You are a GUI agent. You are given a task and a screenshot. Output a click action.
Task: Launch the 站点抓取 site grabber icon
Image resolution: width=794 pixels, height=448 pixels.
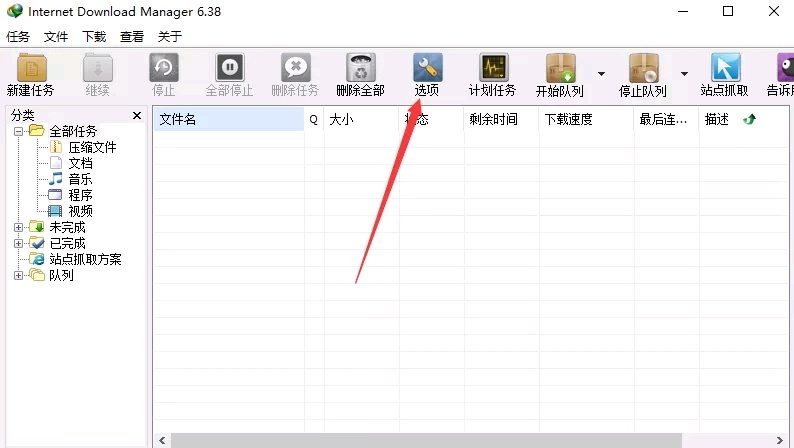coord(725,68)
